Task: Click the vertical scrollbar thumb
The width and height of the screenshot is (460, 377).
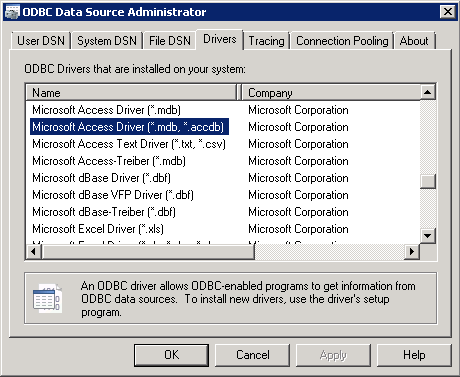Action: click(428, 182)
